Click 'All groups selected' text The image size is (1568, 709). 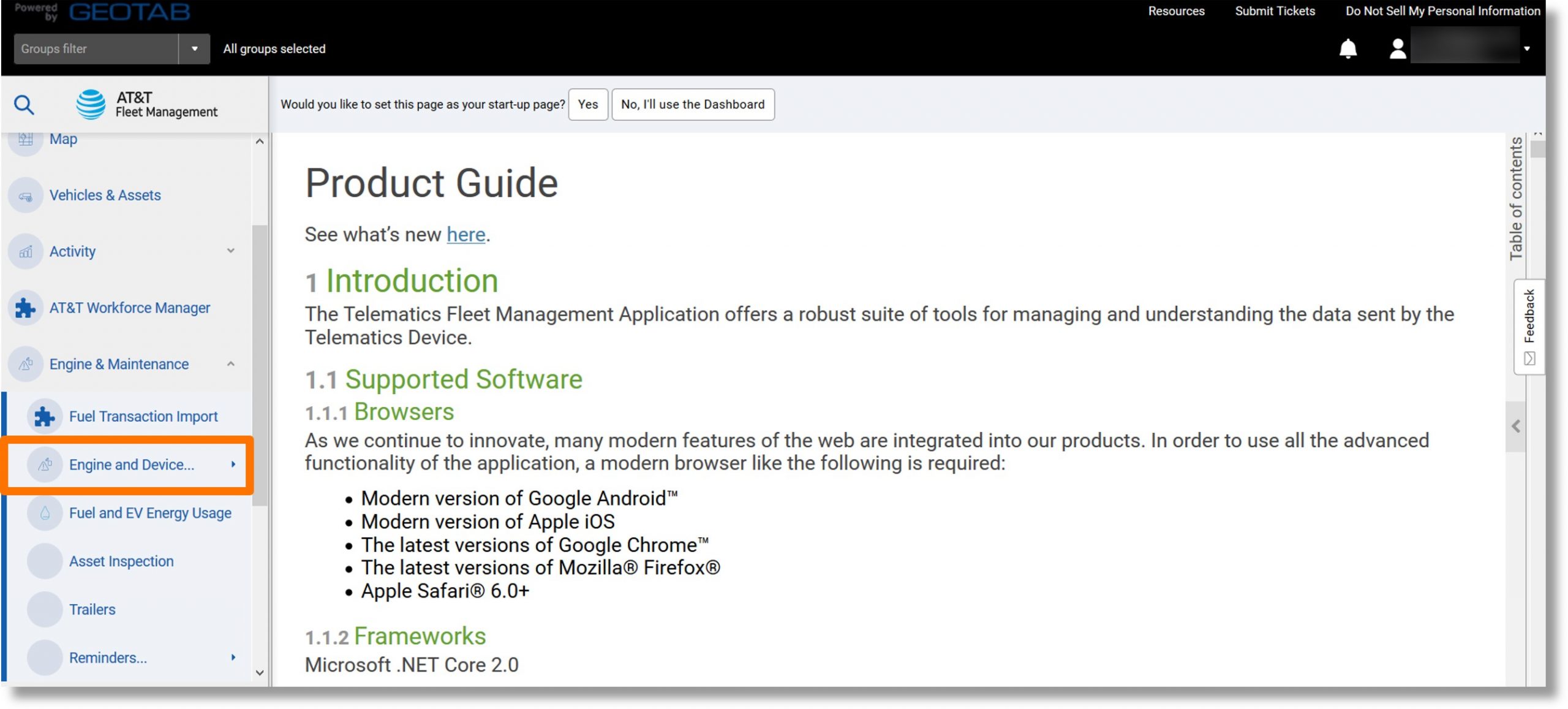click(x=274, y=49)
